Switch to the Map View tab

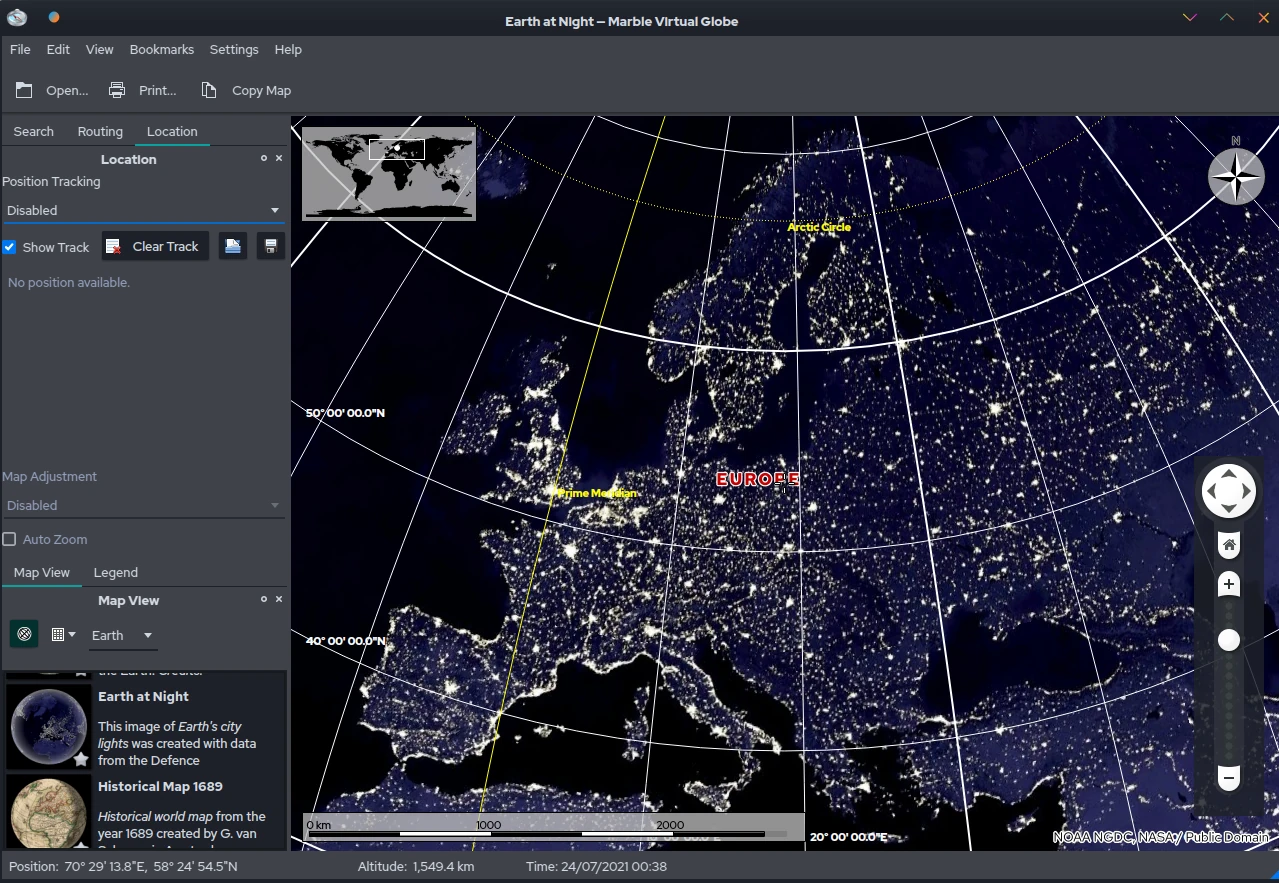coord(42,572)
